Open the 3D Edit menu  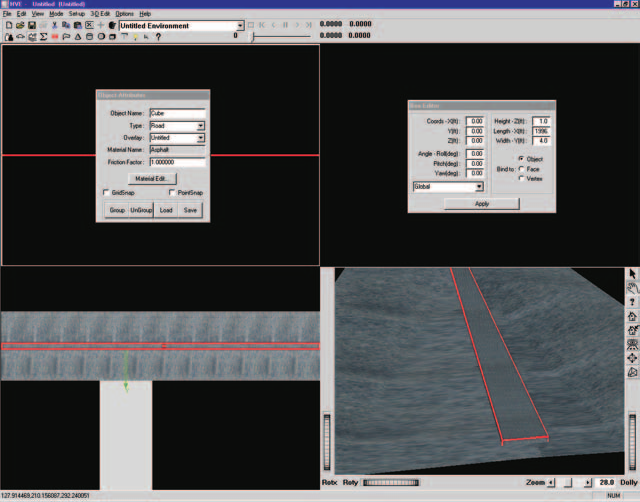click(x=100, y=14)
